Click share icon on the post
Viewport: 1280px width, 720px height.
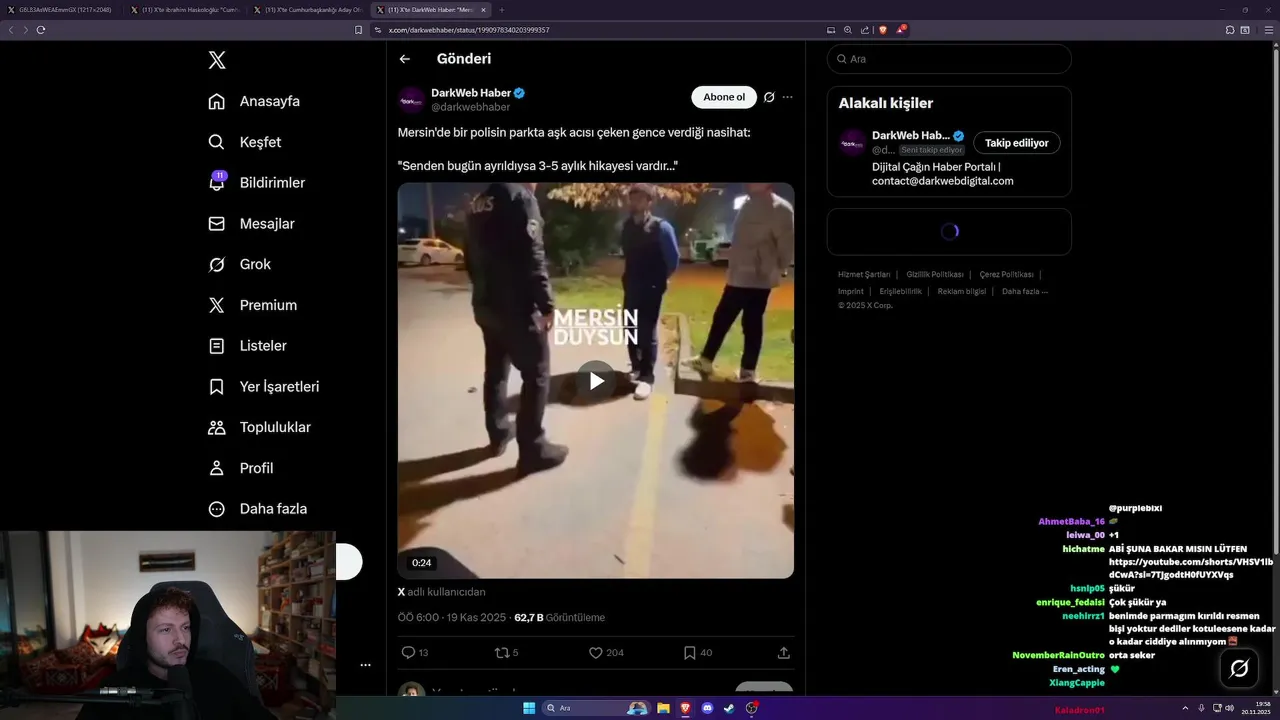[x=784, y=652]
